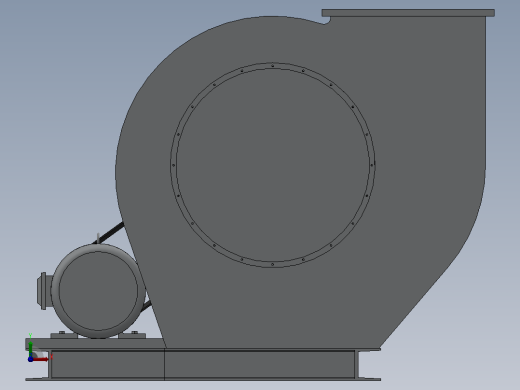This screenshot has width=520, height=390.
Task: Select the rectangular discharge flange on top
Action: (408, 13)
